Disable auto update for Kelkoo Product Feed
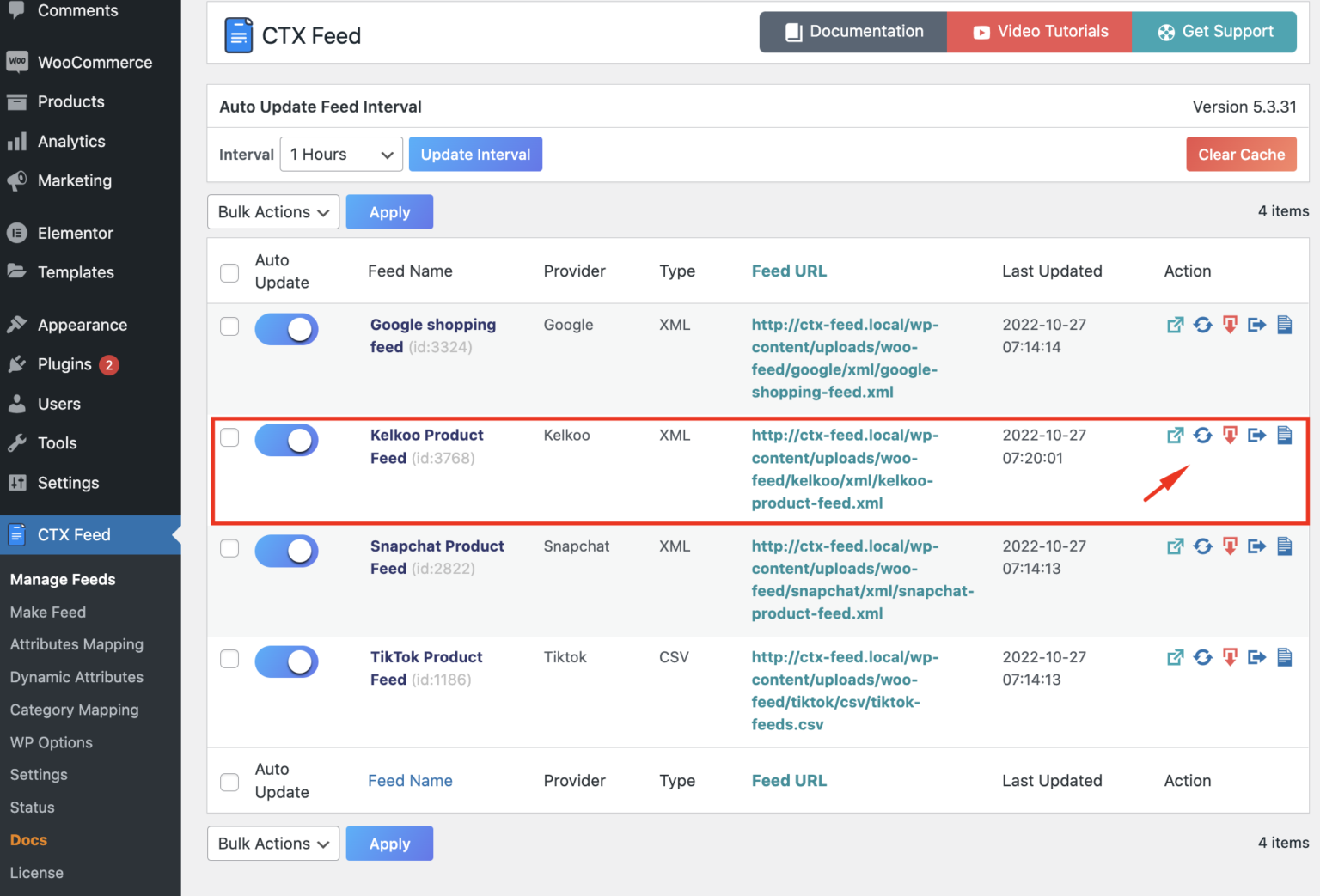The width and height of the screenshot is (1320, 896). (286, 439)
